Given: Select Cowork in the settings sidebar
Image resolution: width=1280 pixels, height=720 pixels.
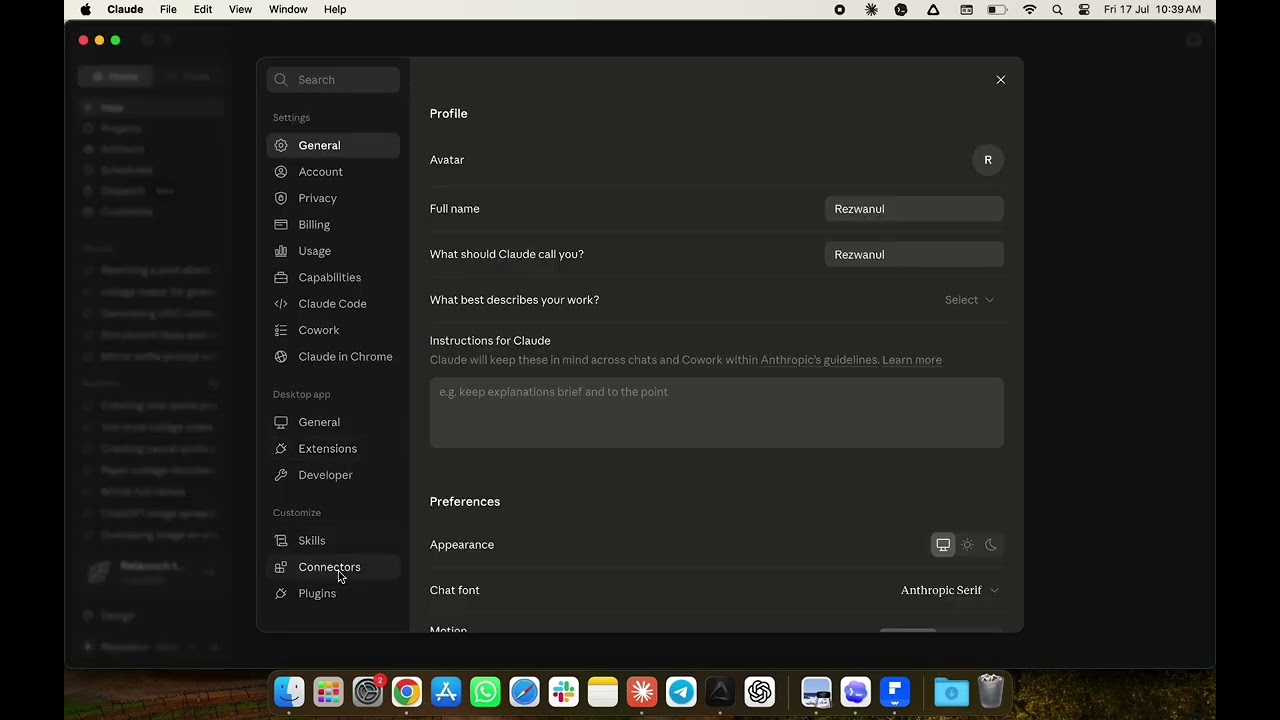Looking at the screenshot, I should pos(333,330).
